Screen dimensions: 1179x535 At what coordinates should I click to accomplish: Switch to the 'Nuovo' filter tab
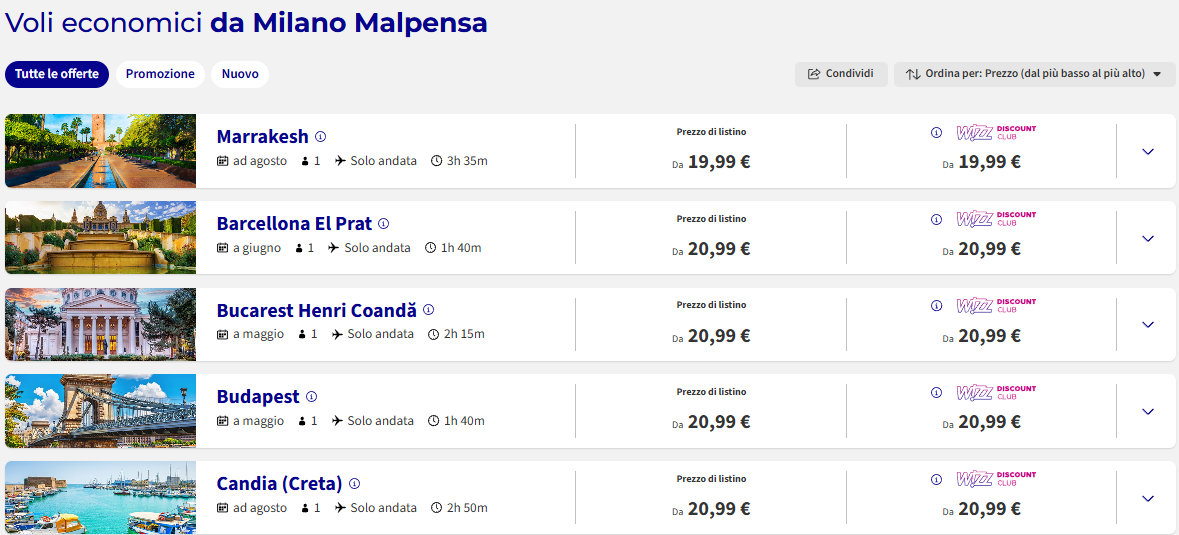pyautogui.click(x=240, y=74)
